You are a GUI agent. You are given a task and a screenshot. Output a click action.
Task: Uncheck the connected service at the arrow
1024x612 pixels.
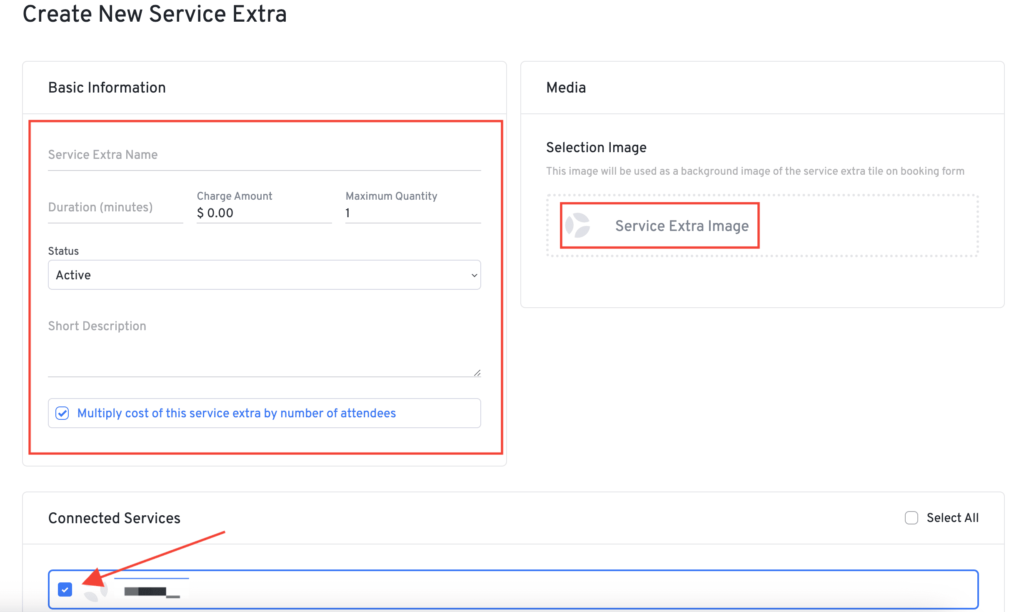[x=65, y=589]
